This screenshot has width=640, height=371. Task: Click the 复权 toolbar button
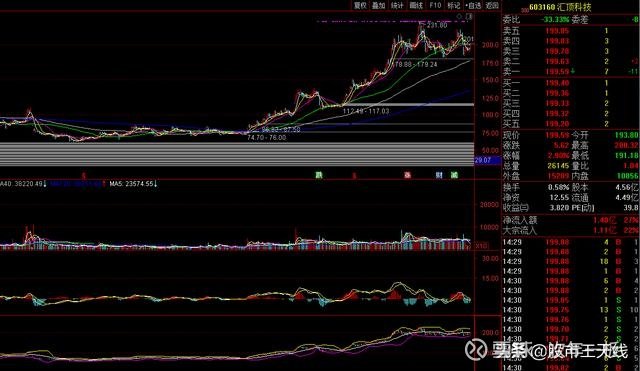360,5
